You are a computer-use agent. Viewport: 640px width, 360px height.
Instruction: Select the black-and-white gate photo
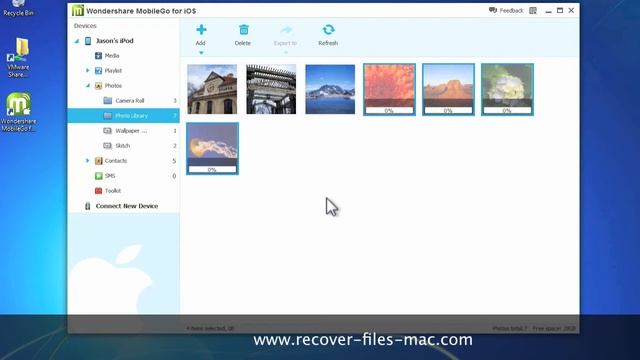(x=271, y=89)
